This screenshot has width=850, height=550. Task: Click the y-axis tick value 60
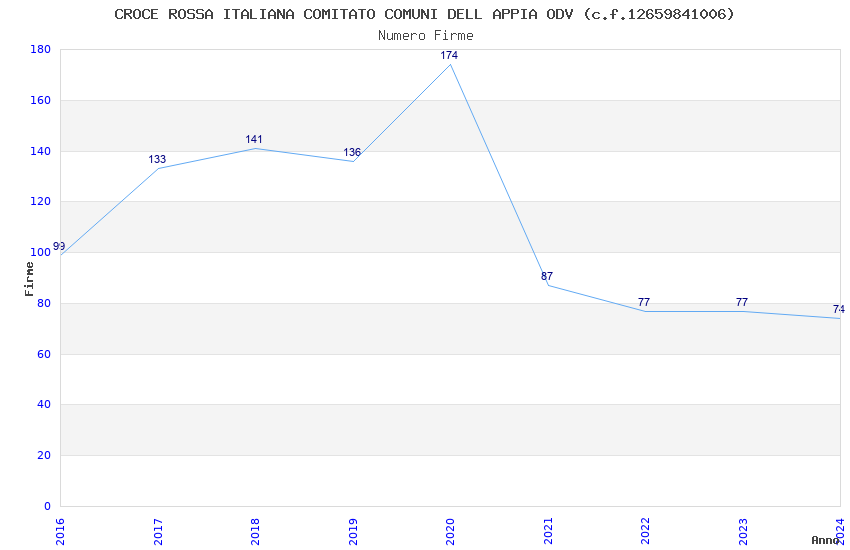click(44, 354)
